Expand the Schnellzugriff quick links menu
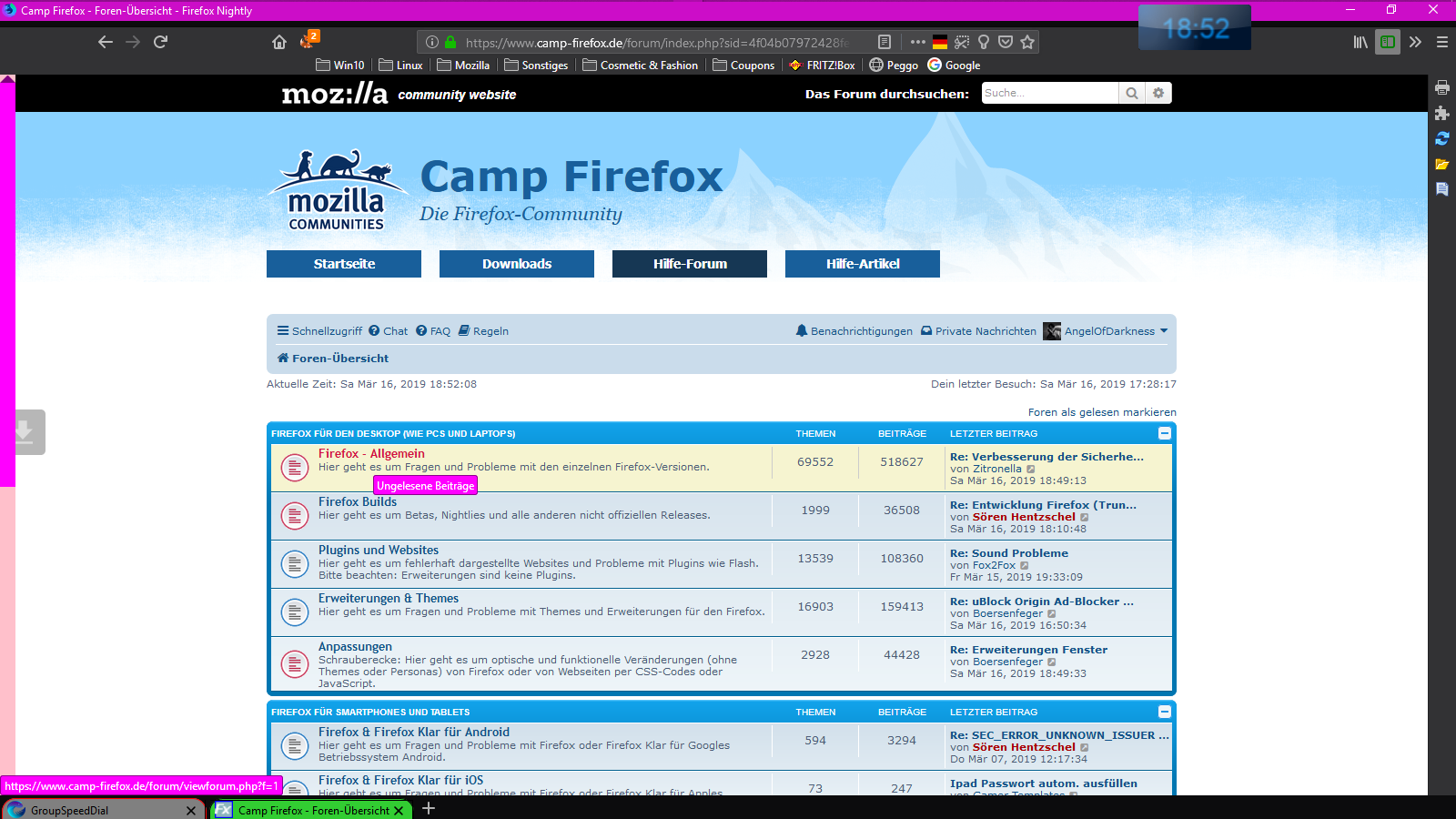 click(x=319, y=331)
